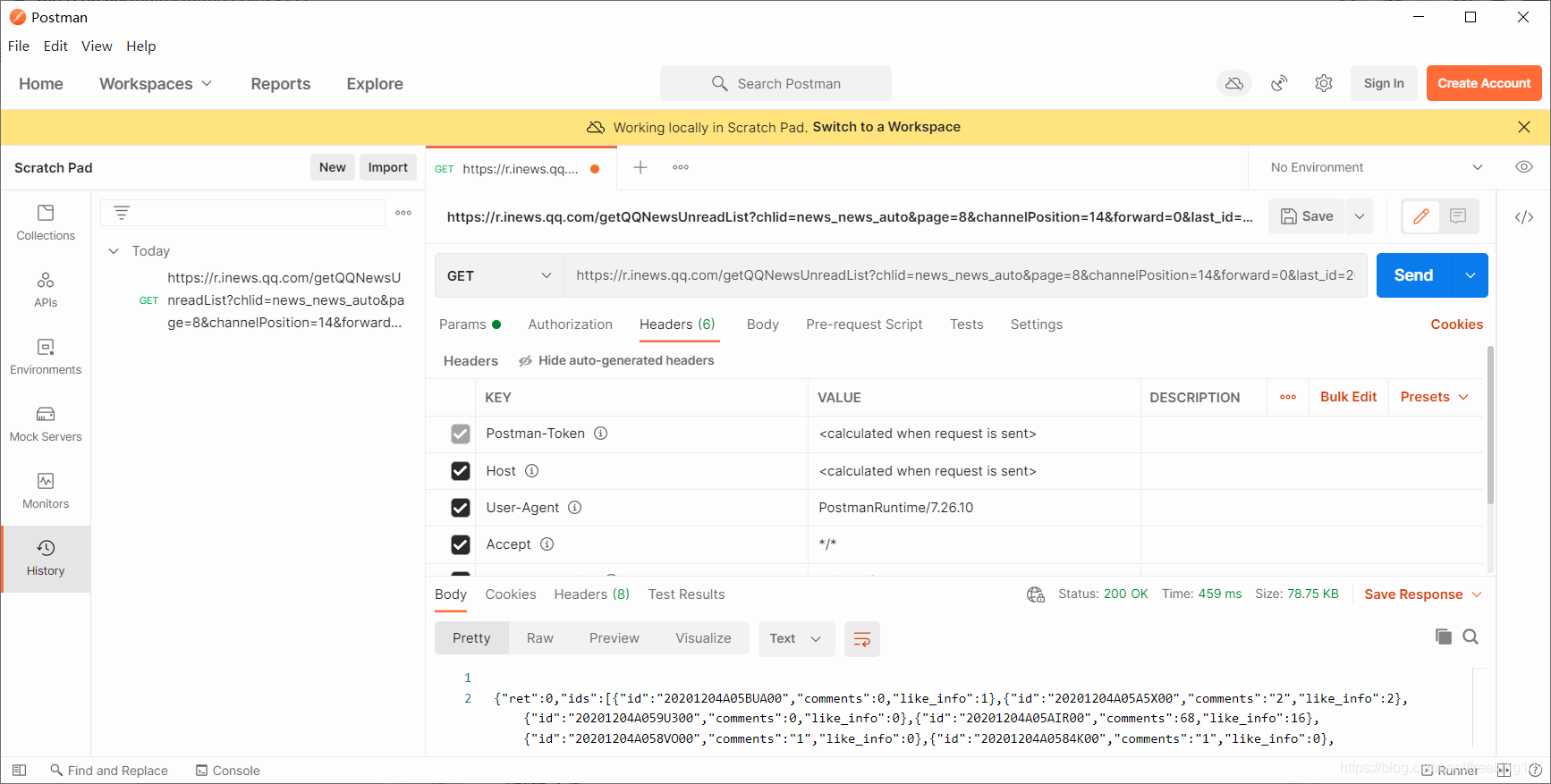The image size is (1551, 784).
Task: Switch to the Pre-request Script tab
Action: click(864, 325)
